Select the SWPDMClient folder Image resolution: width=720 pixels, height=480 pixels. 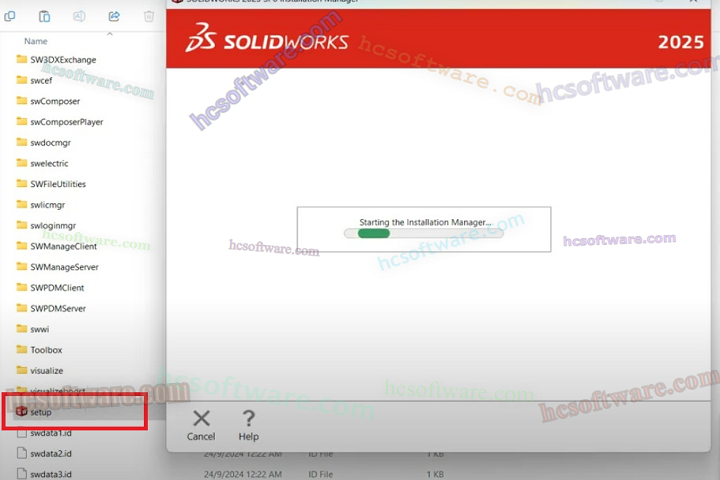pyautogui.click(x=50, y=288)
